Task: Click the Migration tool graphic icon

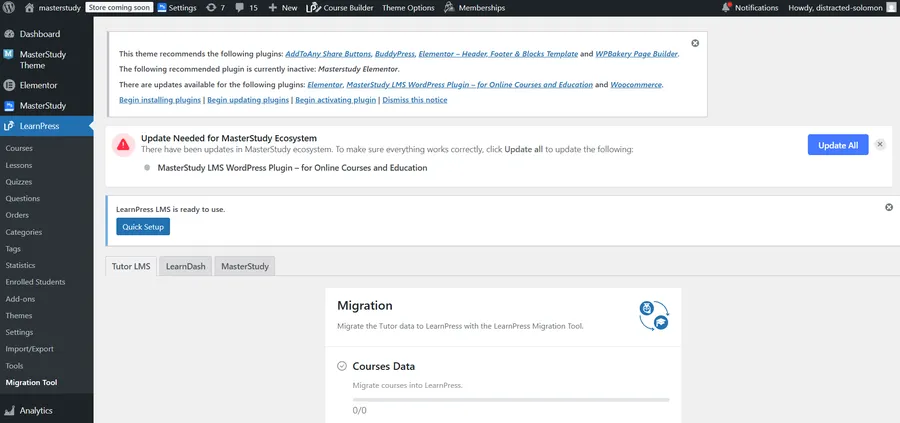Action: click(654, 316)
